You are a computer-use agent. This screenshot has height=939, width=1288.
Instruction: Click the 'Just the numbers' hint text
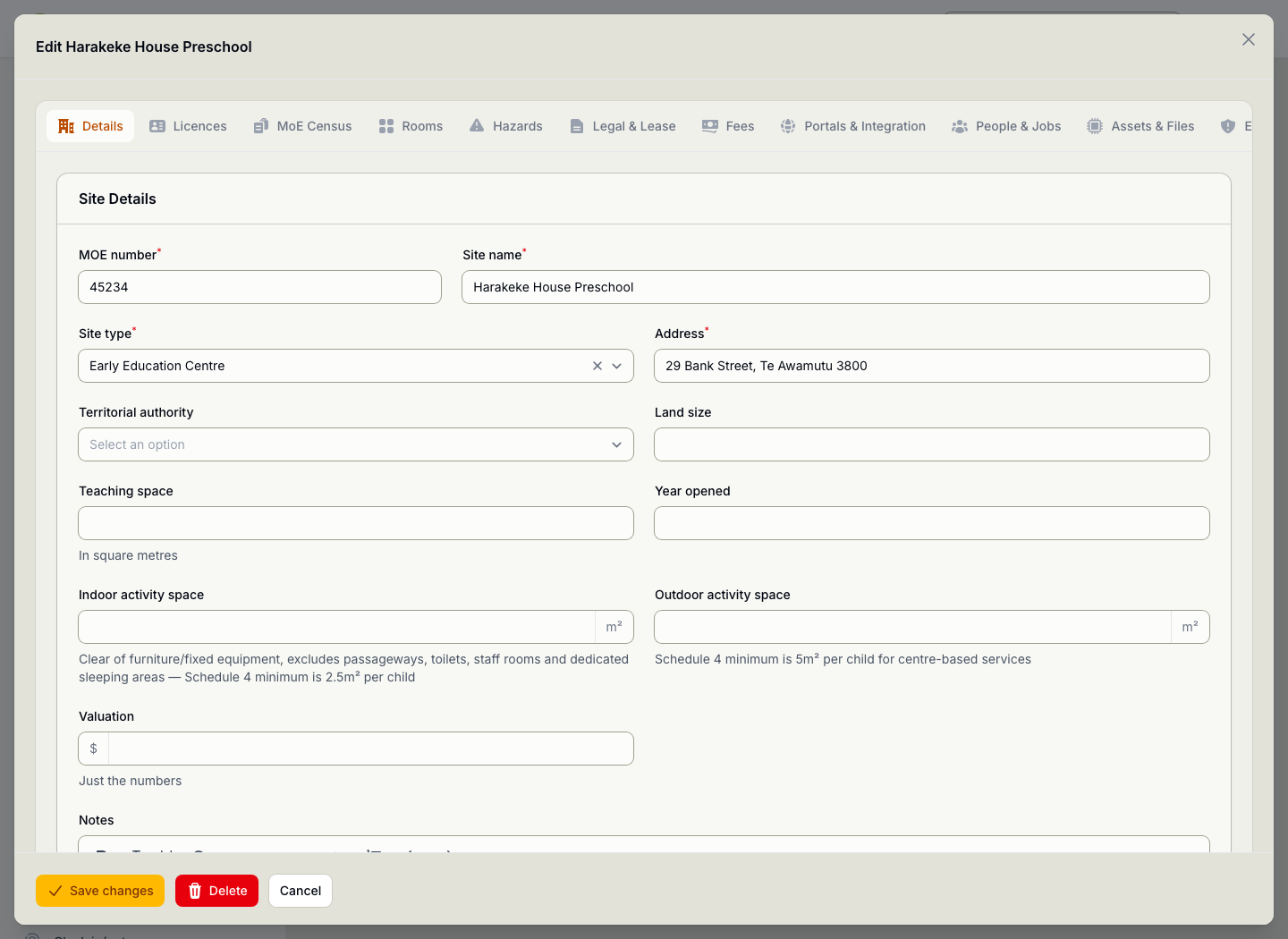pos(131,781)
